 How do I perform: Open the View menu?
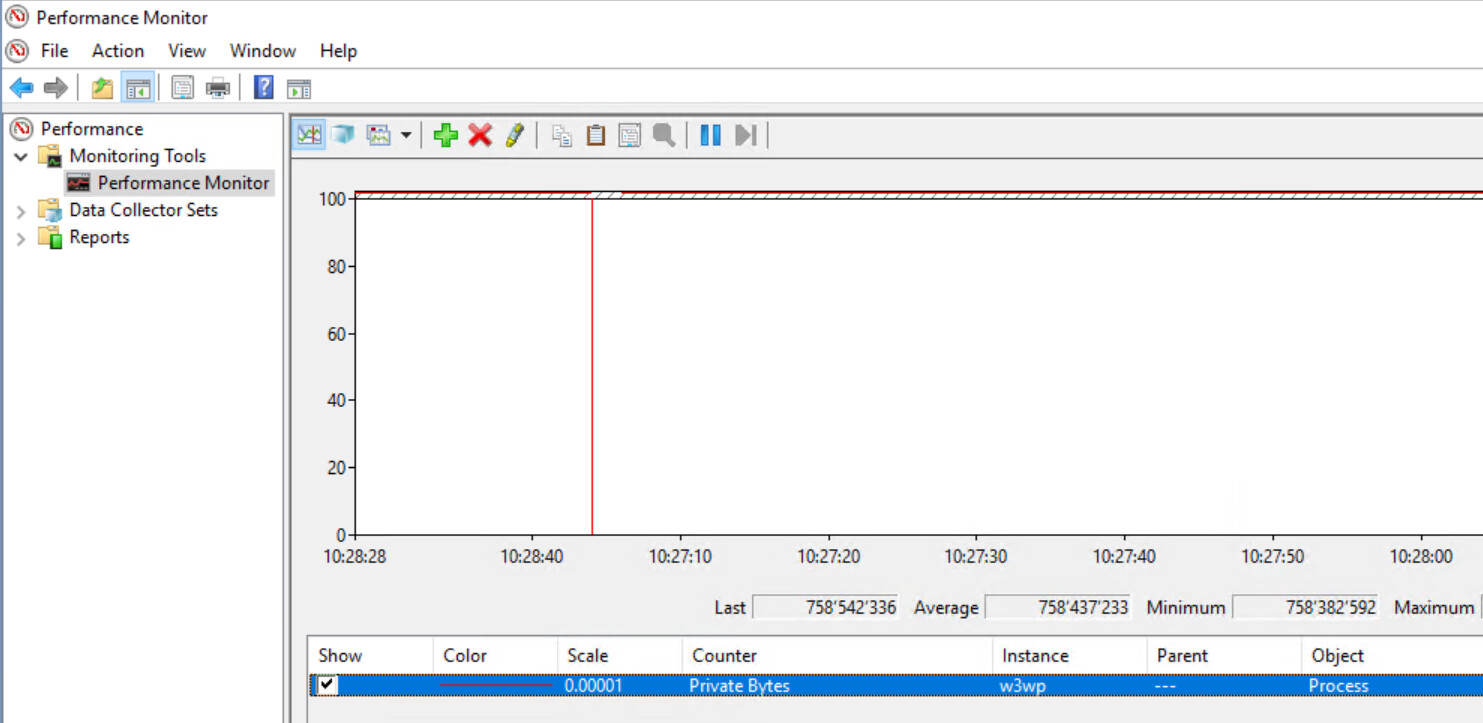186,51
